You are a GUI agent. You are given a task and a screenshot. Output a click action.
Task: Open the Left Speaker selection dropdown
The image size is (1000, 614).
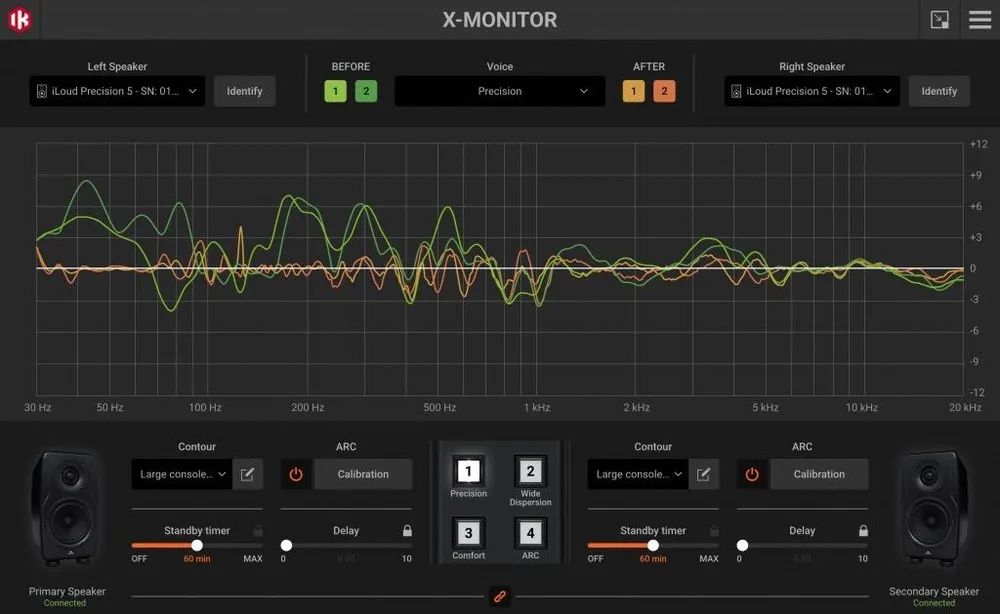click(117, 91)
